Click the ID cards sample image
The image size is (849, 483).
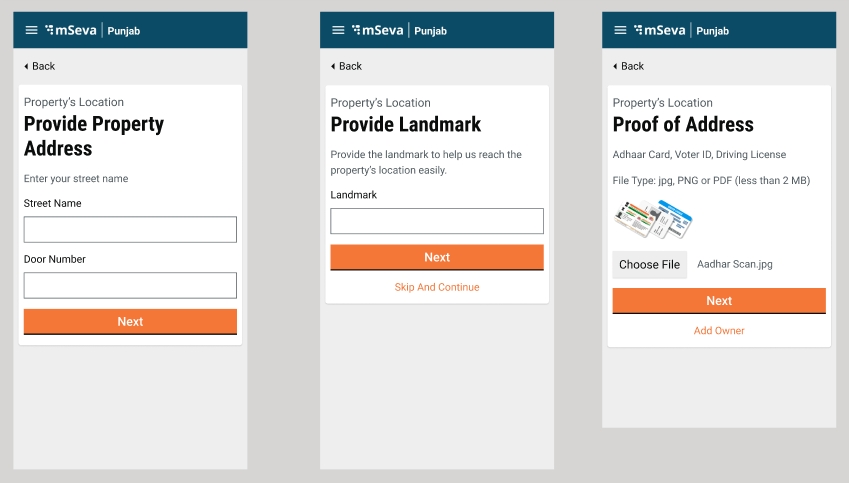pyautogui.click(x=652, y=219)
